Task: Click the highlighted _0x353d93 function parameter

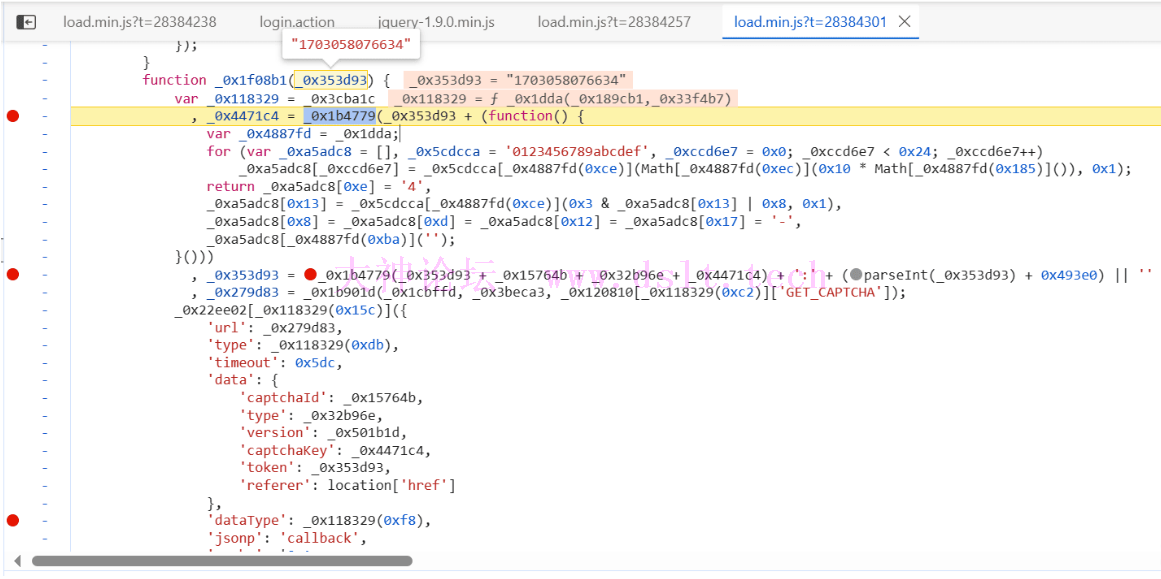Action: point(331,81)
